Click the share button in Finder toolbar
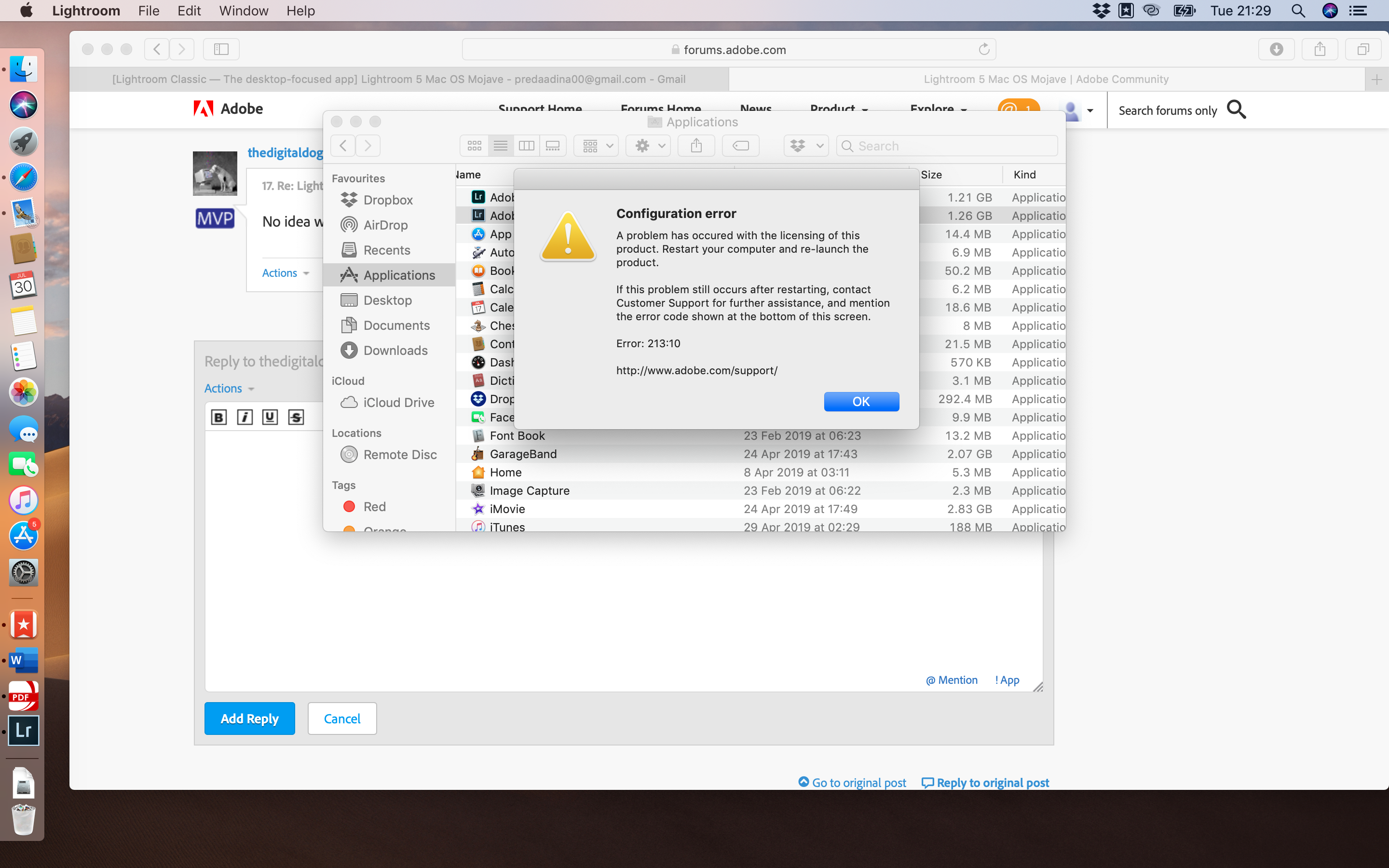Screen dimensions: 1389x868 pos(697,145)
